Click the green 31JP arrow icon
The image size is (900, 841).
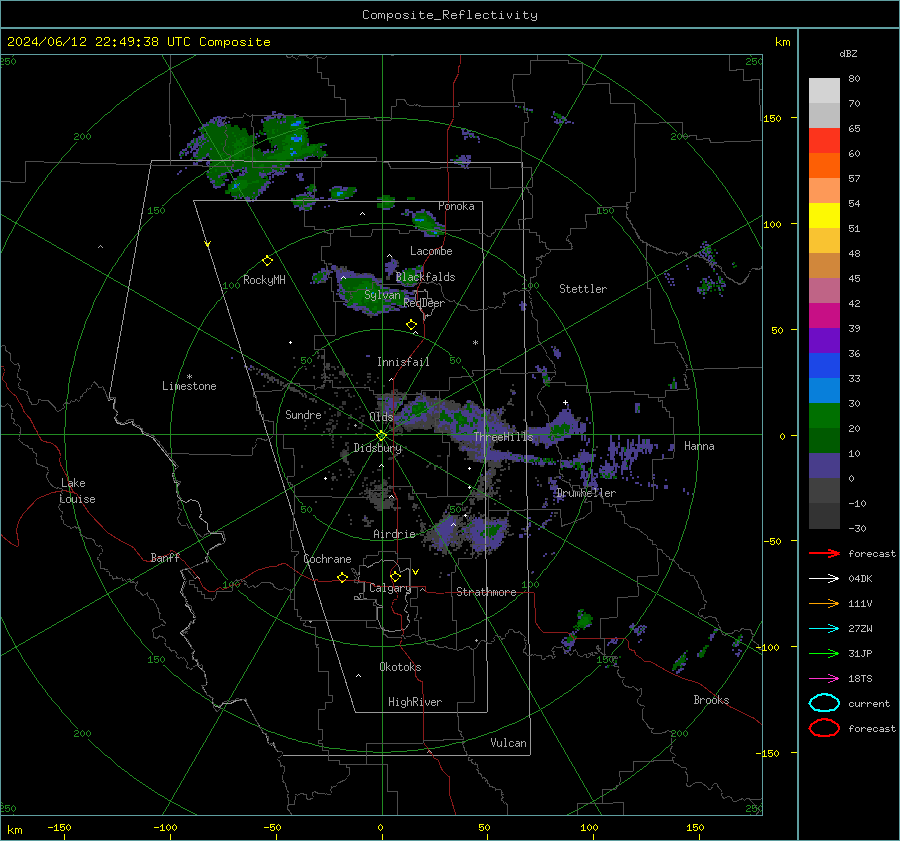pyautogui.click(x=824, y=653)
